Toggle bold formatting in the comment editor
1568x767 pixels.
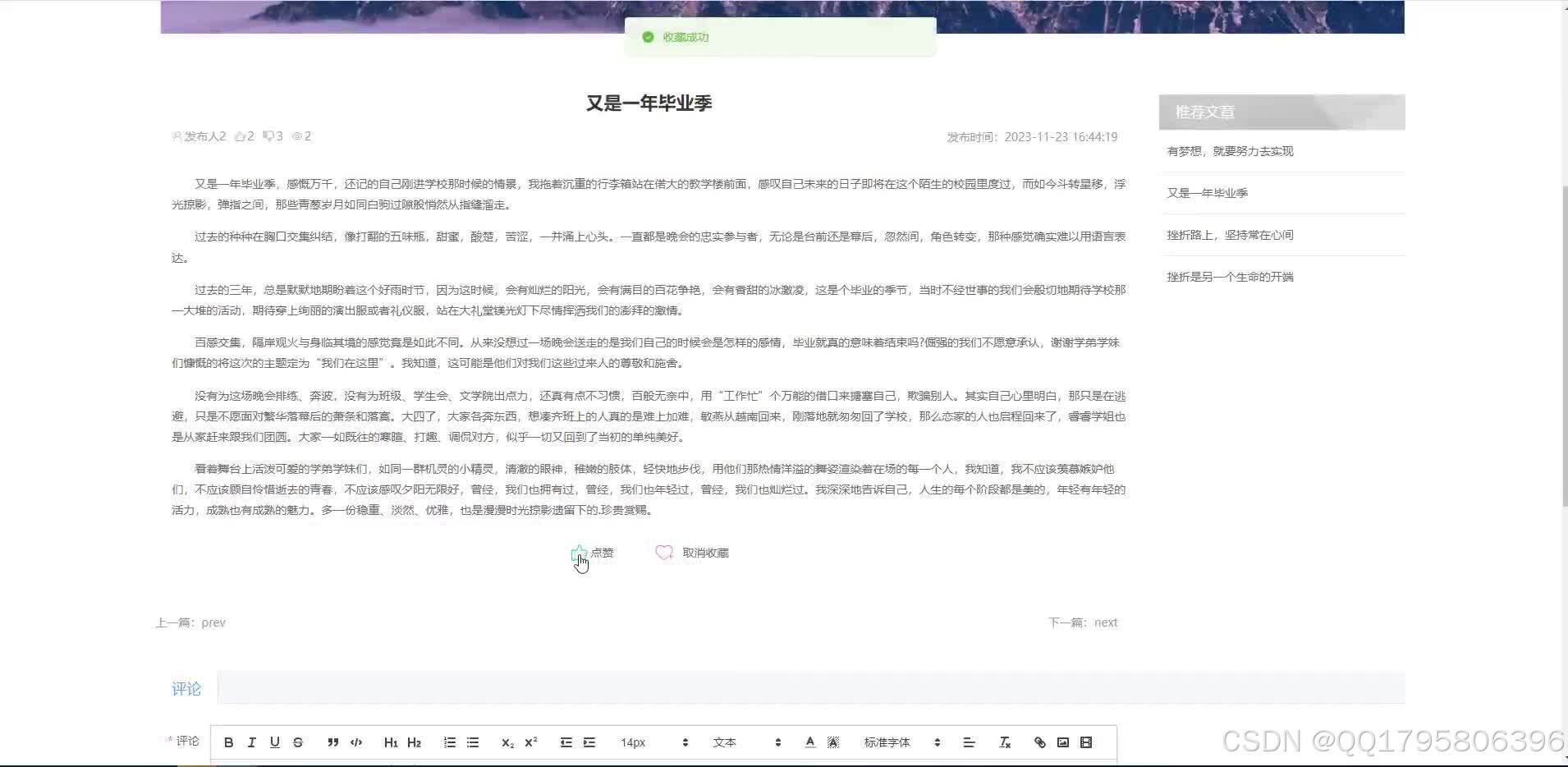coord(229,742)
